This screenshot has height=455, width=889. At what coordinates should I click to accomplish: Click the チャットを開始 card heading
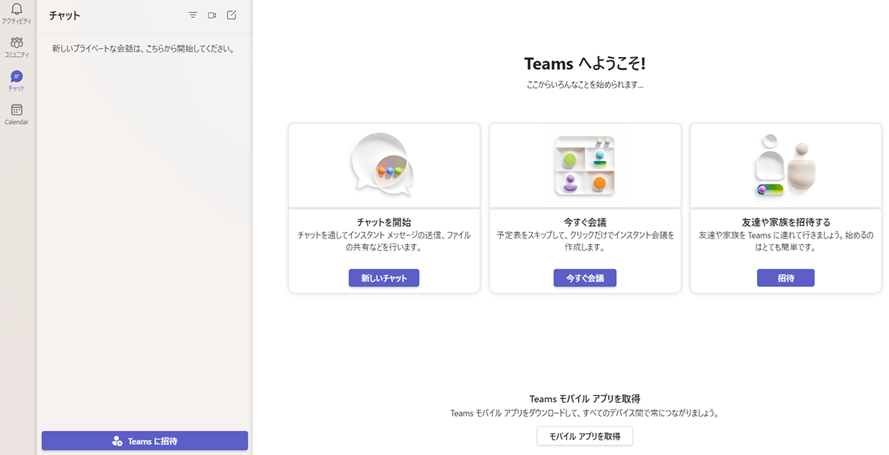[384, 222]
